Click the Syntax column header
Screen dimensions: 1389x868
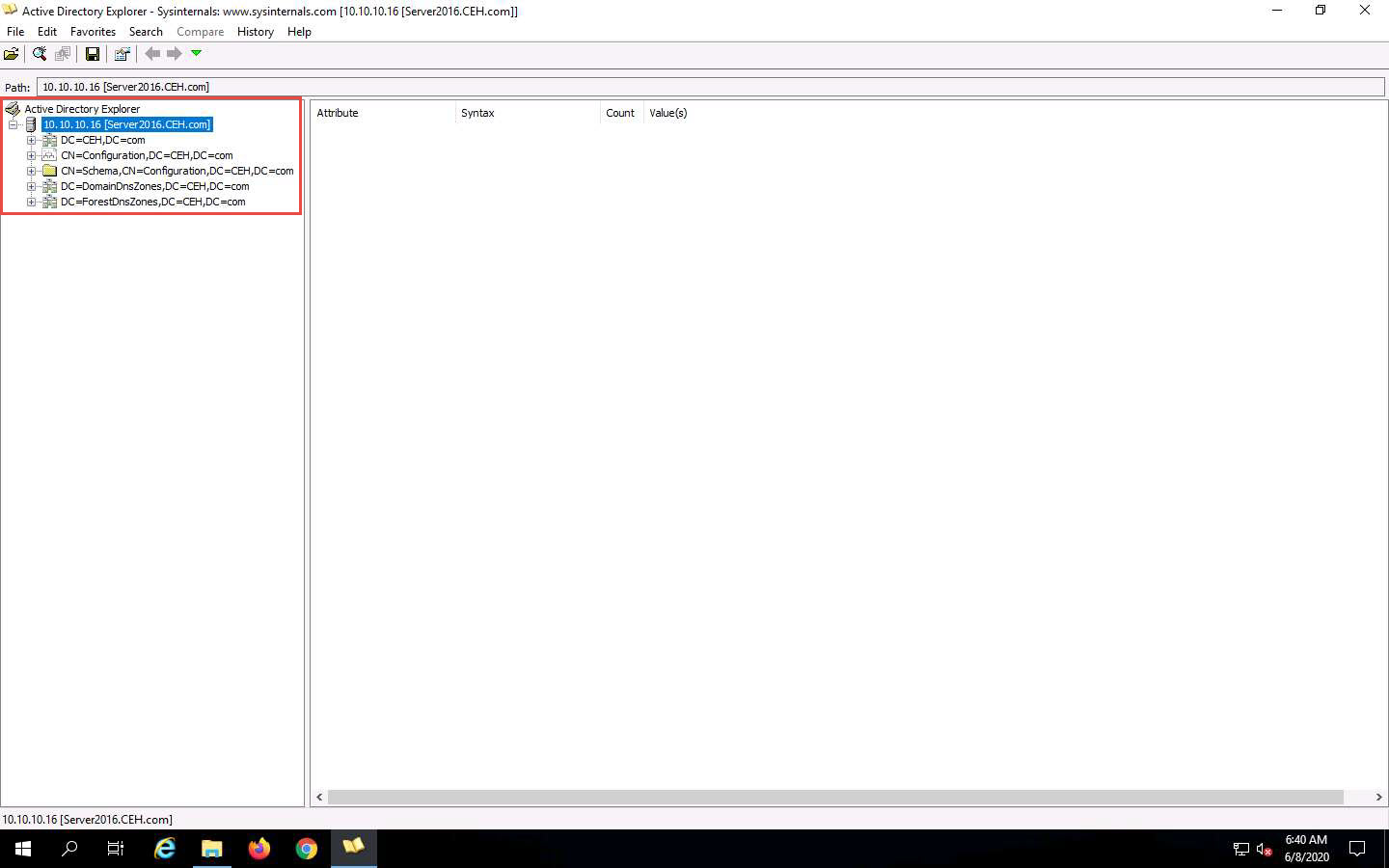pyautogui.click(x=528, y=113)
